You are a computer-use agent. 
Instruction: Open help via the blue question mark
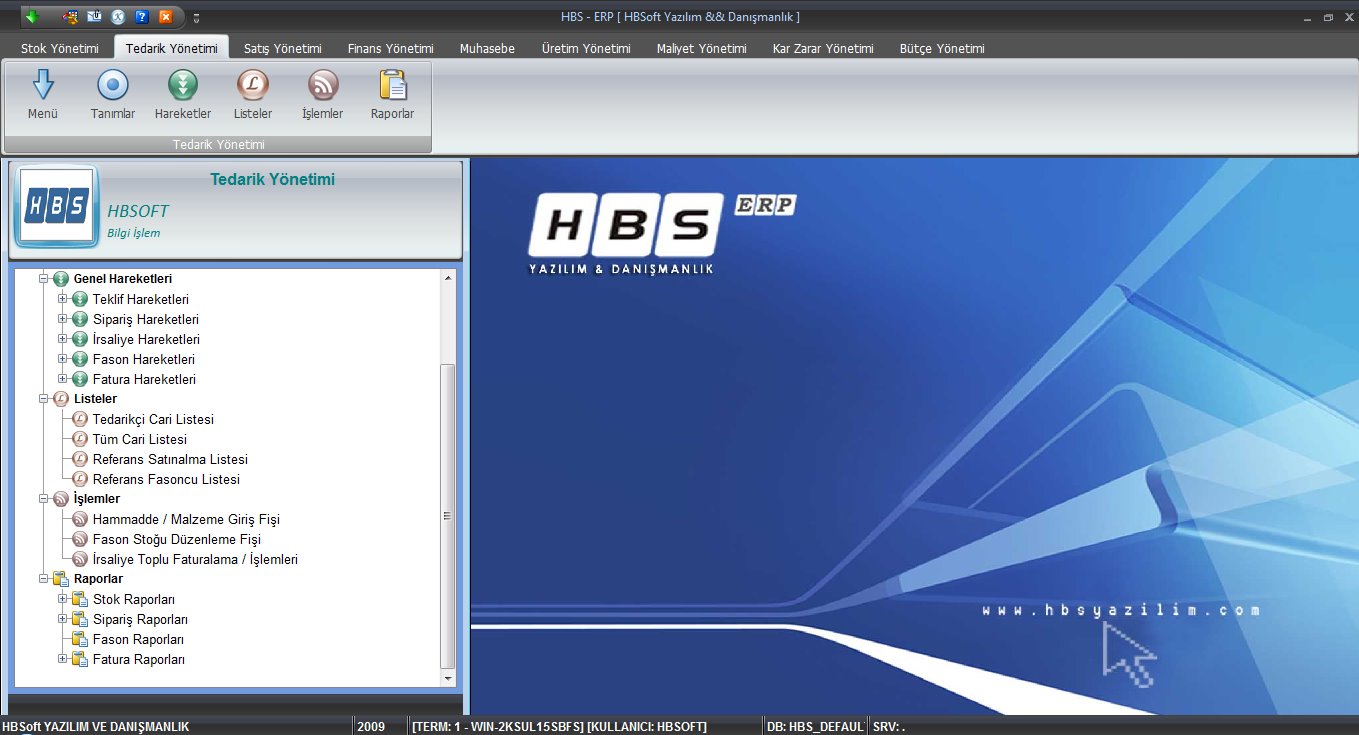point(142,17)
